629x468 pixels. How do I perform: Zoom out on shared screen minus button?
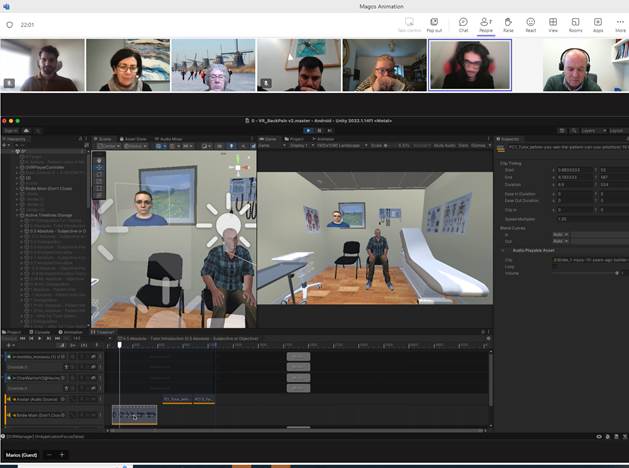point(49,455)
